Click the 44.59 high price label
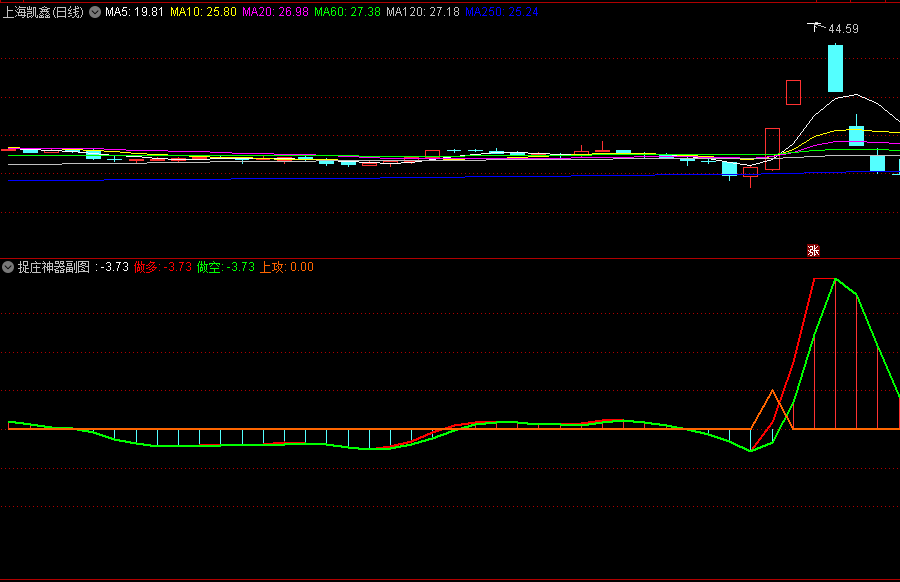This screenshot has height=582, width=900. click(x=843, y=29)
